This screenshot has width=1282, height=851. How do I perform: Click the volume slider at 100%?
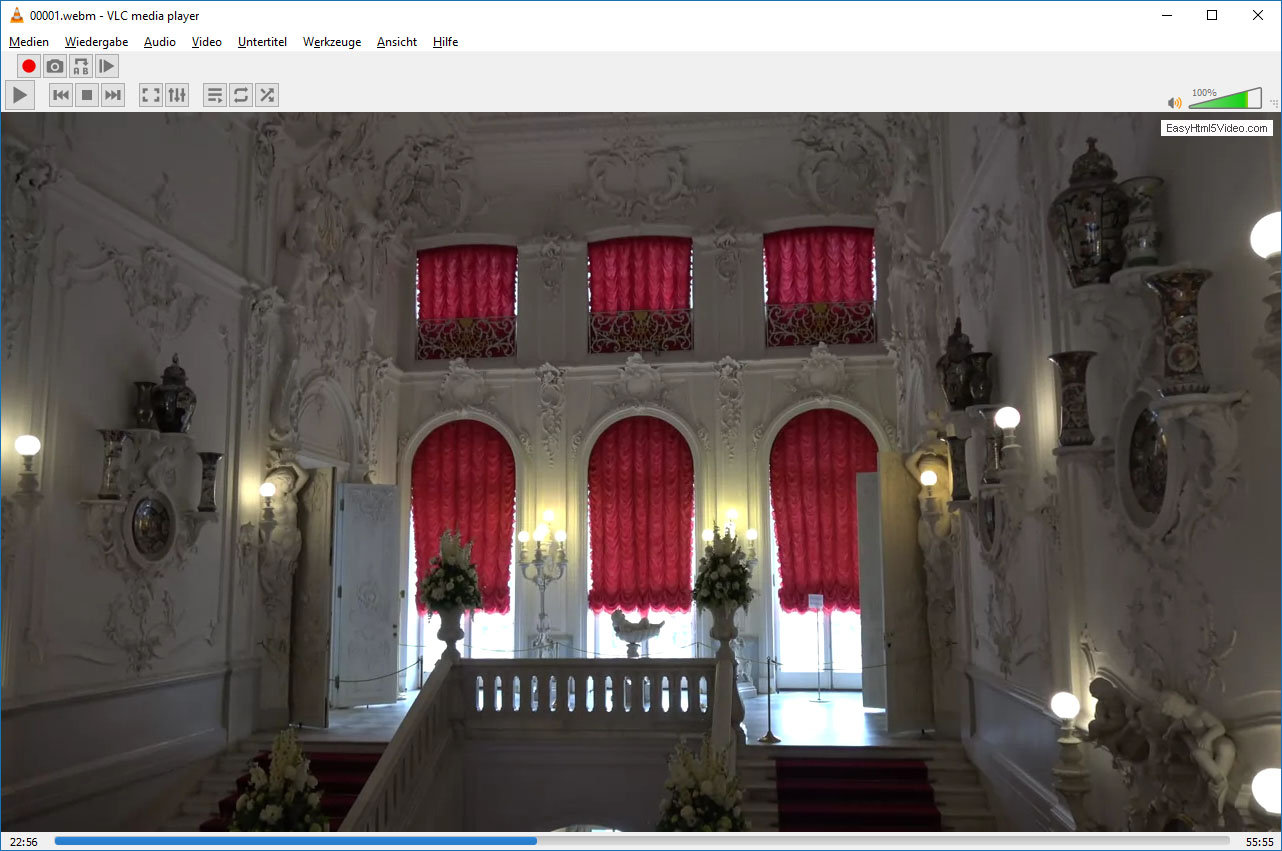[x=1246, y=100]
